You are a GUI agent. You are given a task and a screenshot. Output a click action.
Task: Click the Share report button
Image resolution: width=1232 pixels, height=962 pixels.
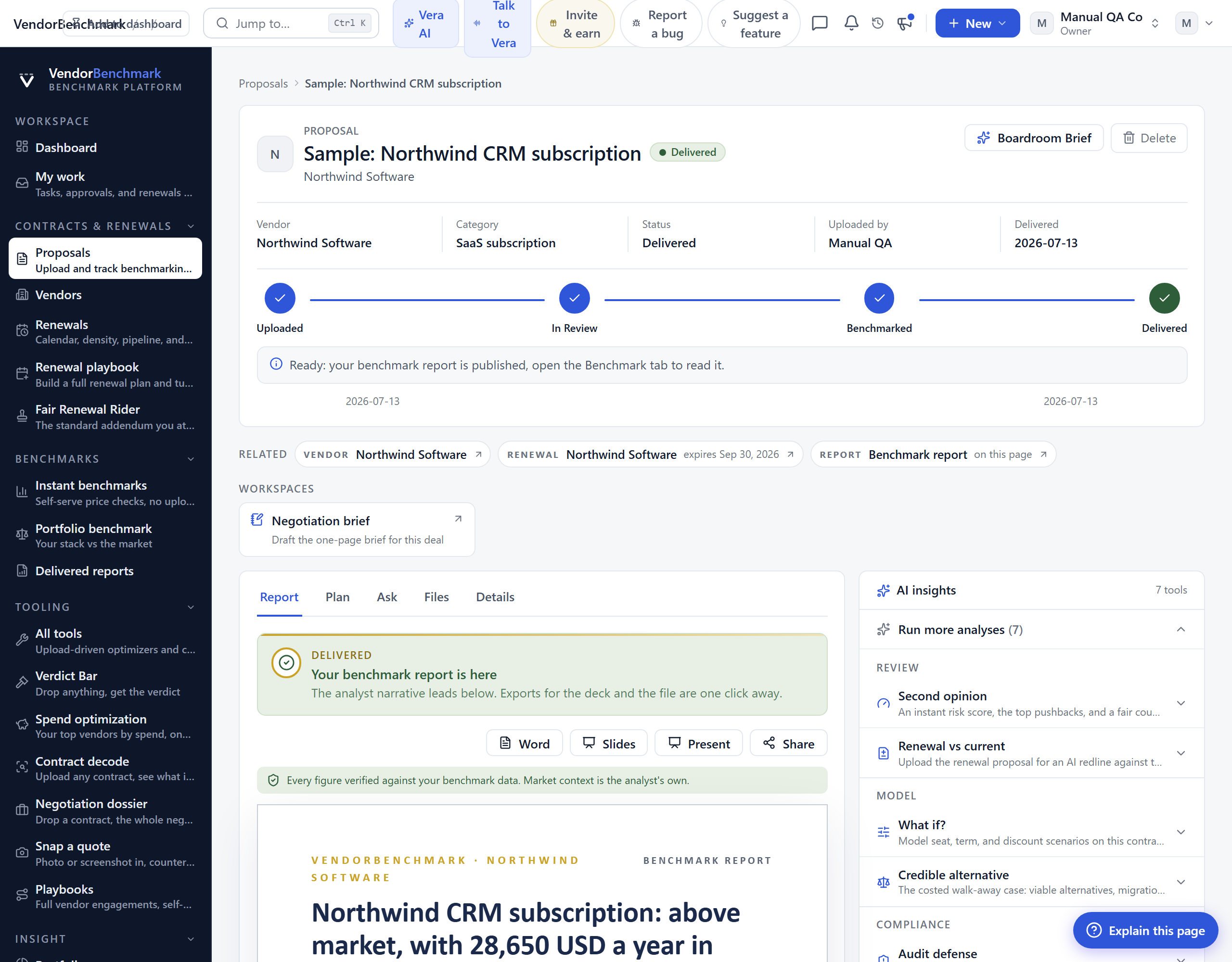coord(788,743)
